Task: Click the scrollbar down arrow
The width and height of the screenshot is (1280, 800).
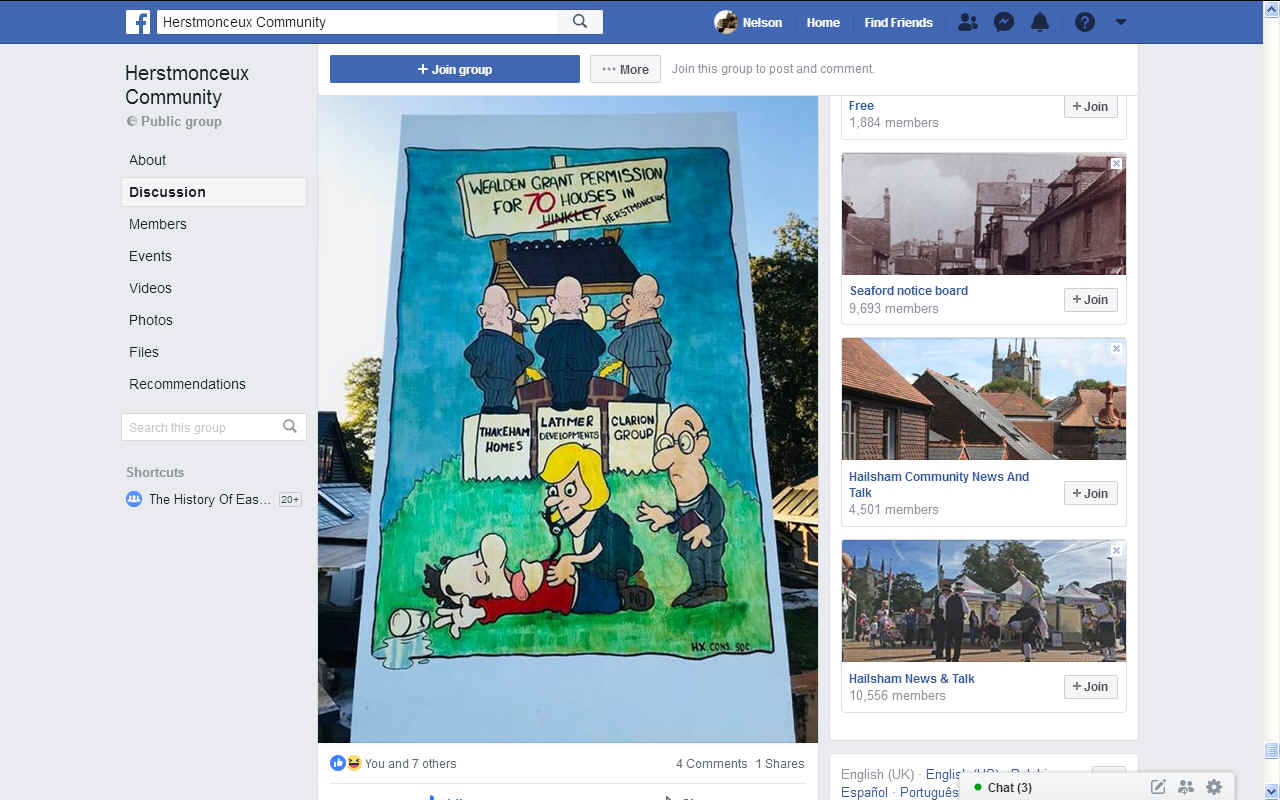Action: pyautogui.click(x=1271, y=792)
